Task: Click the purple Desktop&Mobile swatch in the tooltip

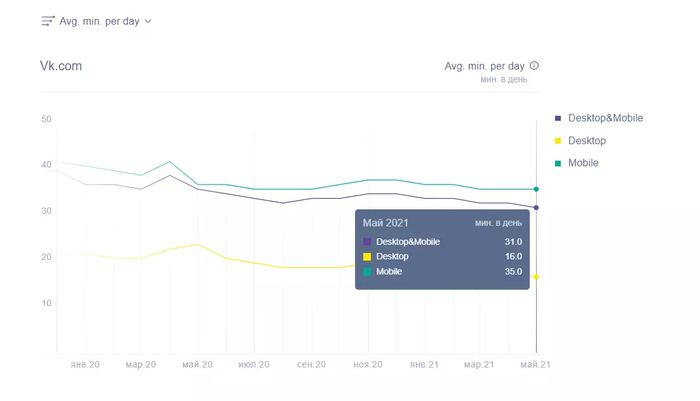Action: [x=367, y=242]
